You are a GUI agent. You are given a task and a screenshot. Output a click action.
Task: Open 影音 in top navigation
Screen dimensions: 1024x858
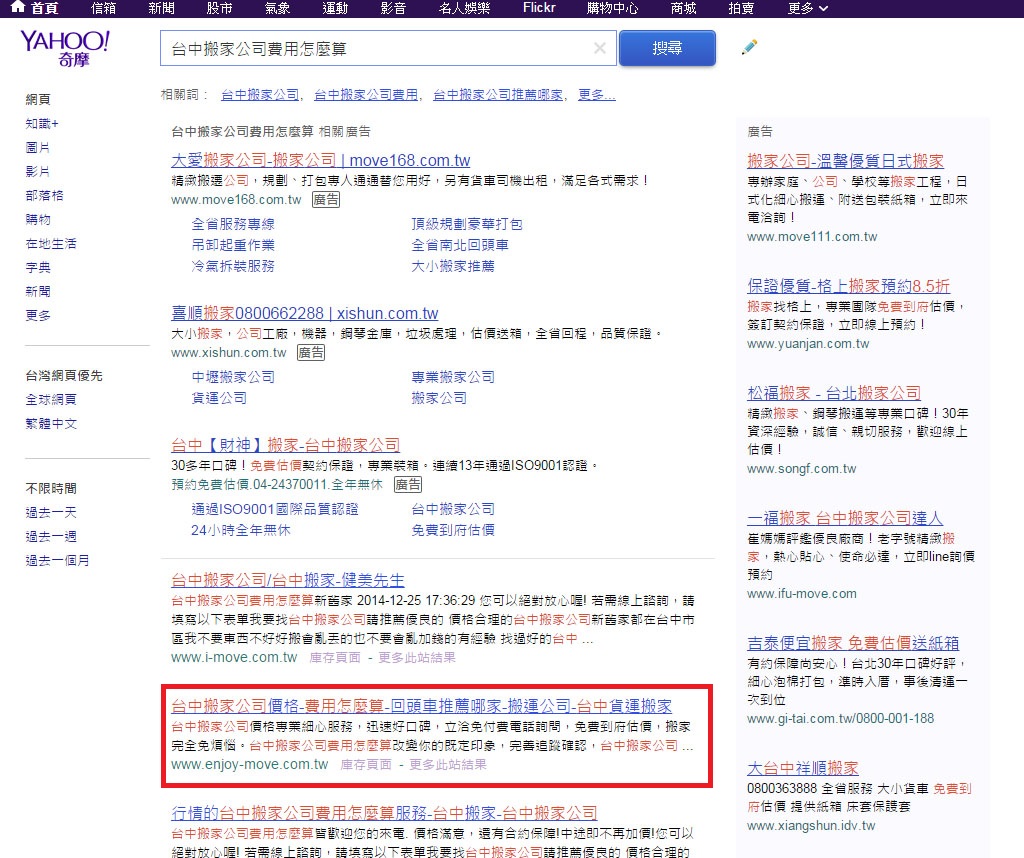click(393, 8)
